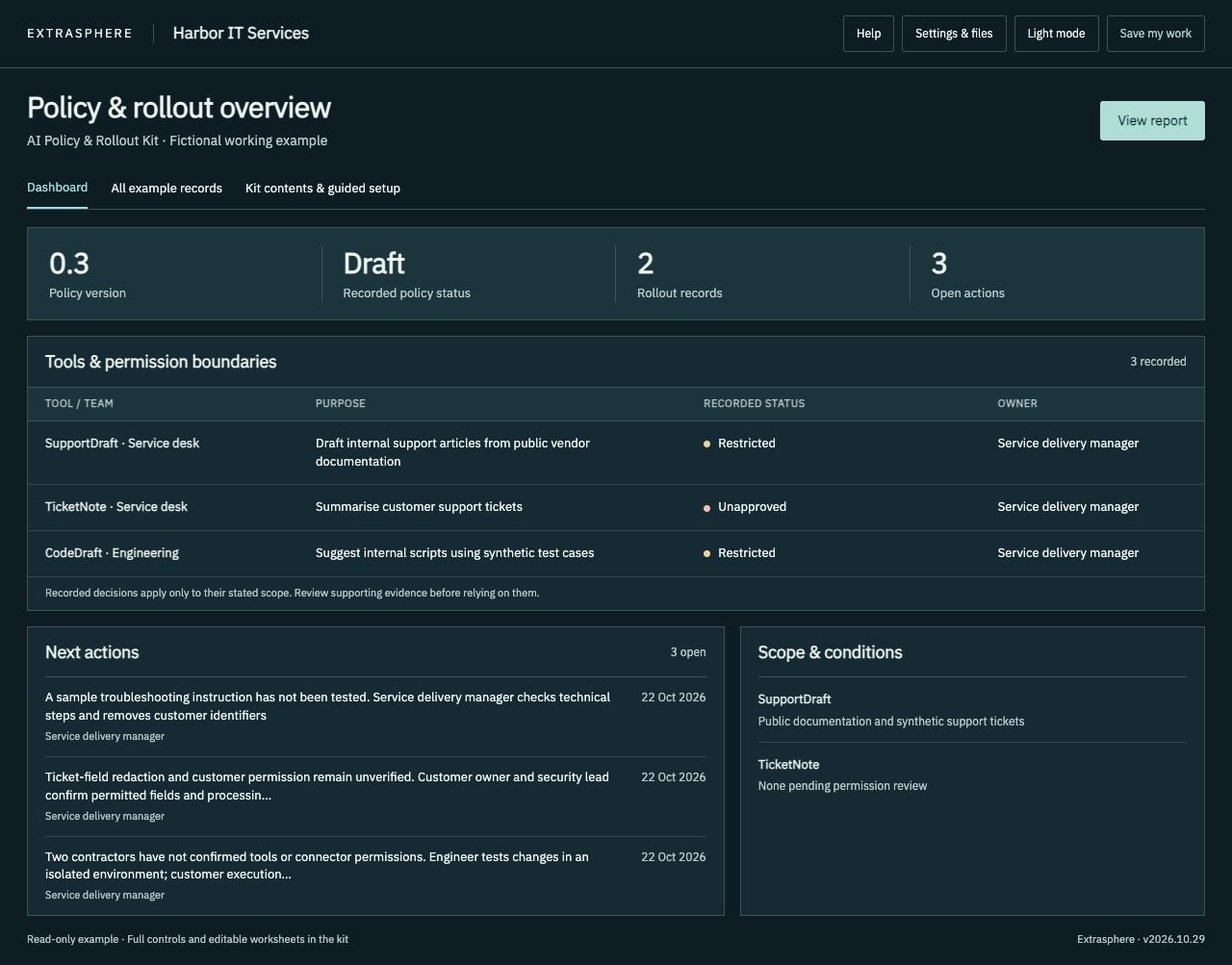Screen dimensions: 1232x965
Task: Click SupportDraft under Scope & conditions
Action: 794,699
